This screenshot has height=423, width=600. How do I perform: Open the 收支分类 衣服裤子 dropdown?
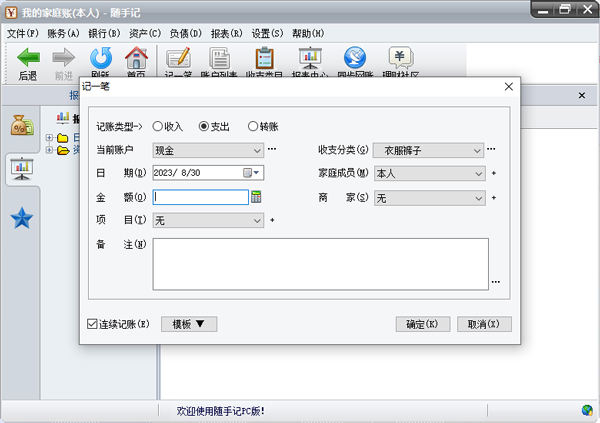point(428,150)
